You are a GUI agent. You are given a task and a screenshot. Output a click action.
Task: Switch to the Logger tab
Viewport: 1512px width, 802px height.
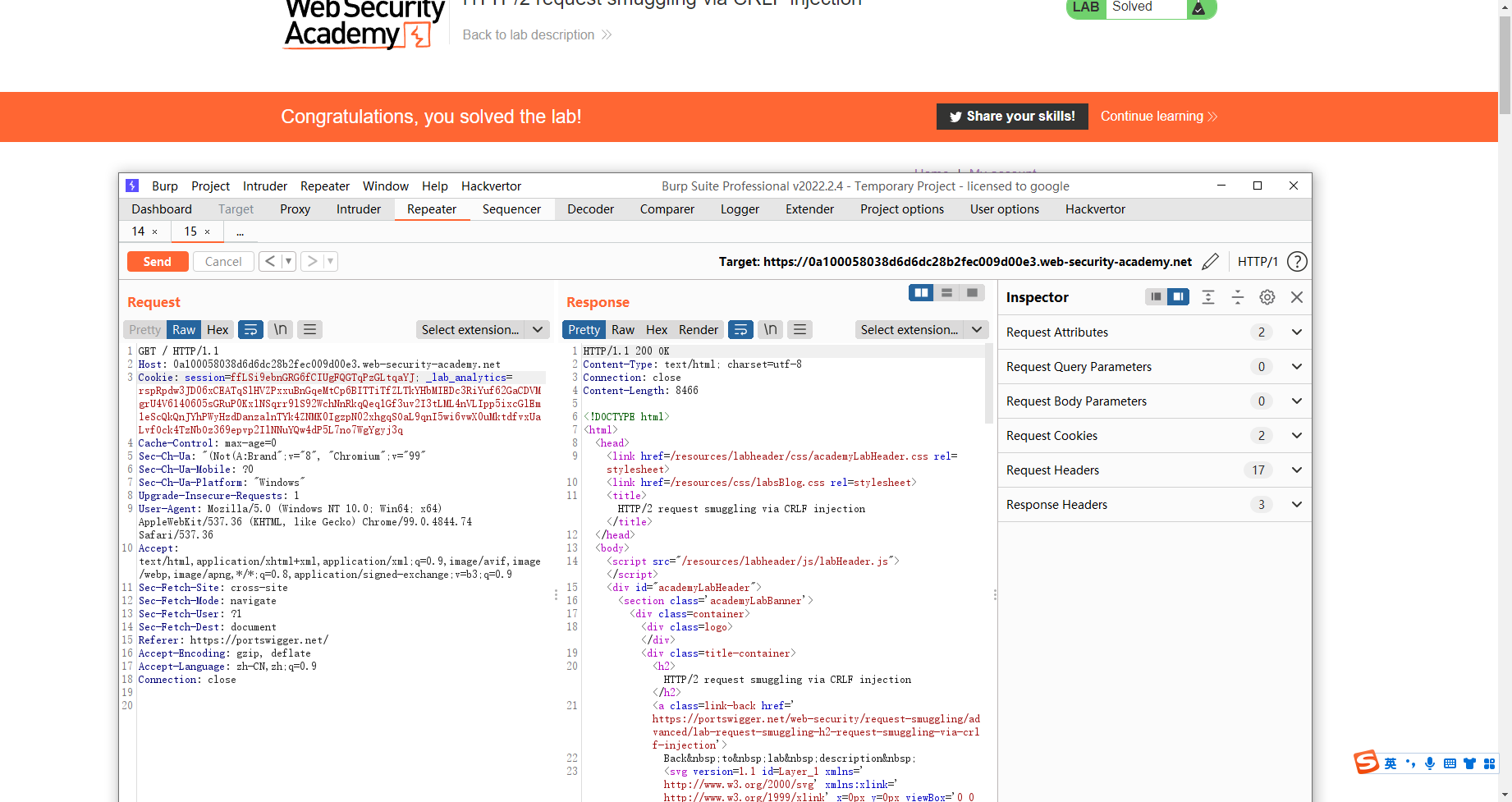point(740,209)
